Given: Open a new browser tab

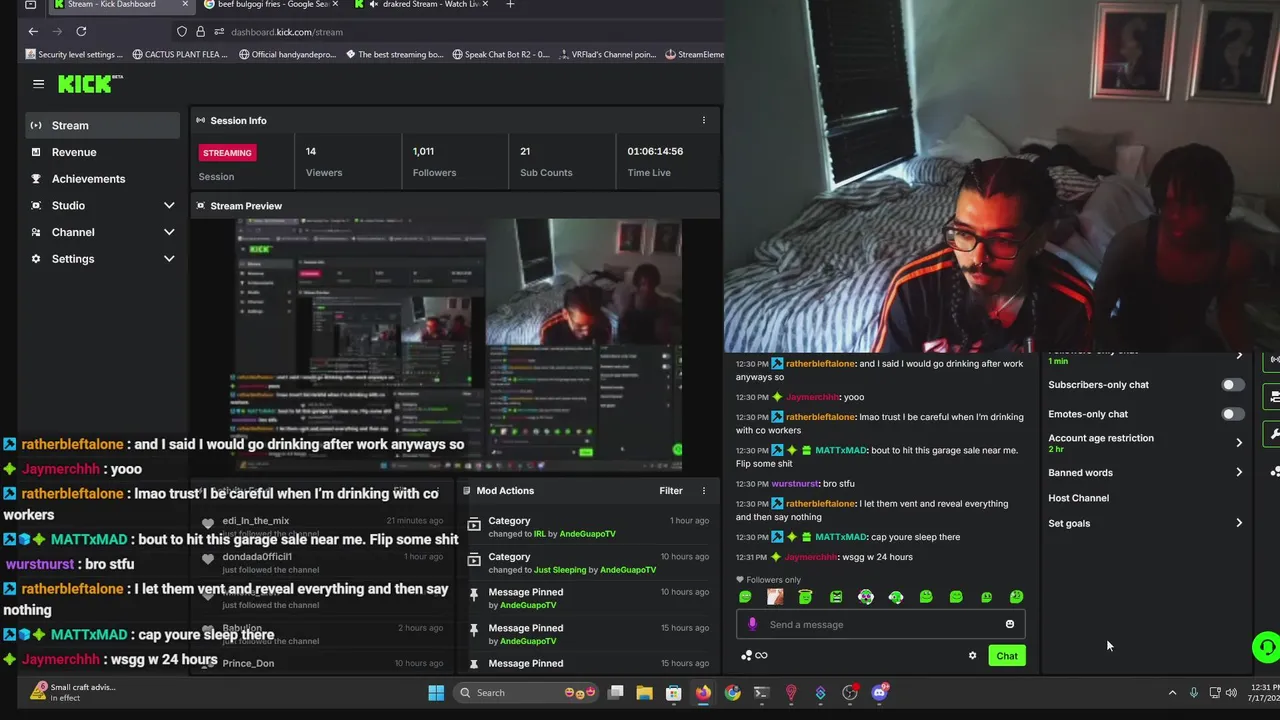Looking at the screenshot, I should [x=510, y=5].
